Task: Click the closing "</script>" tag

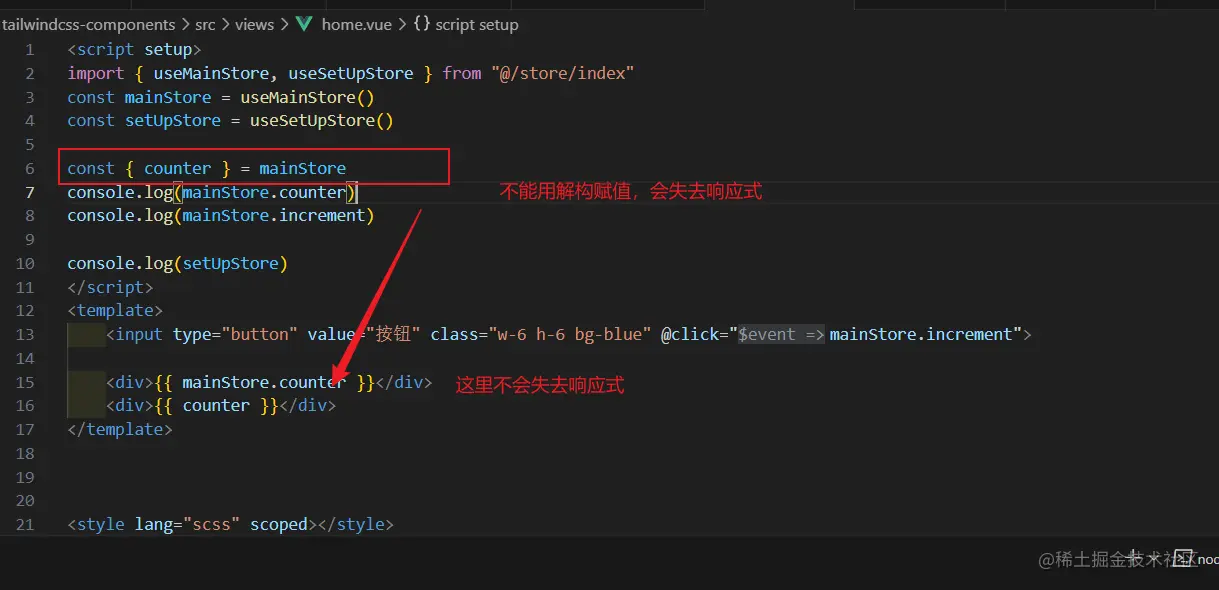Action: tap(110, 287)
